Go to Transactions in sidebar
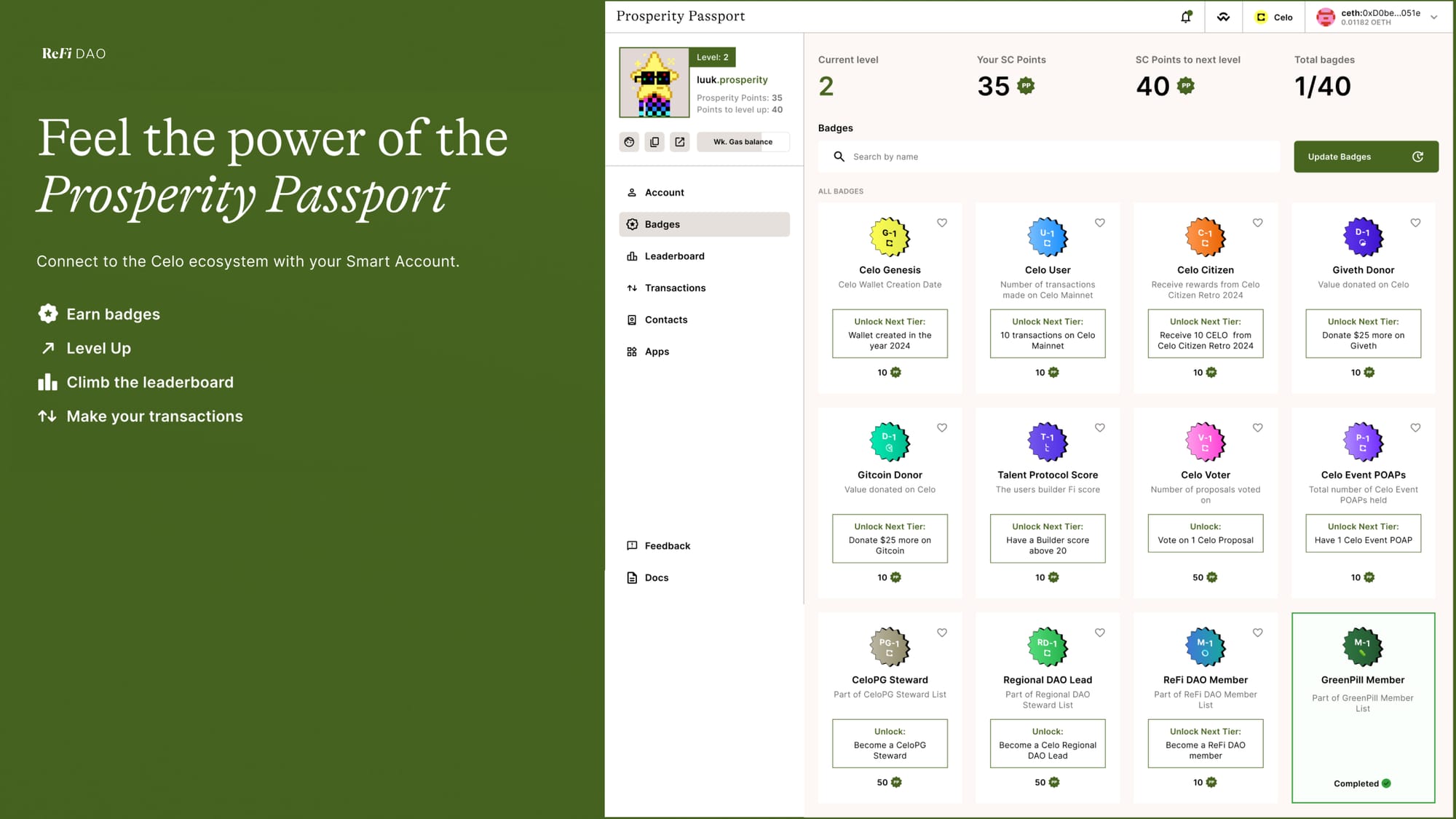Image resolution: width=1456 pixels, height=819 pixels. (675, 288)
